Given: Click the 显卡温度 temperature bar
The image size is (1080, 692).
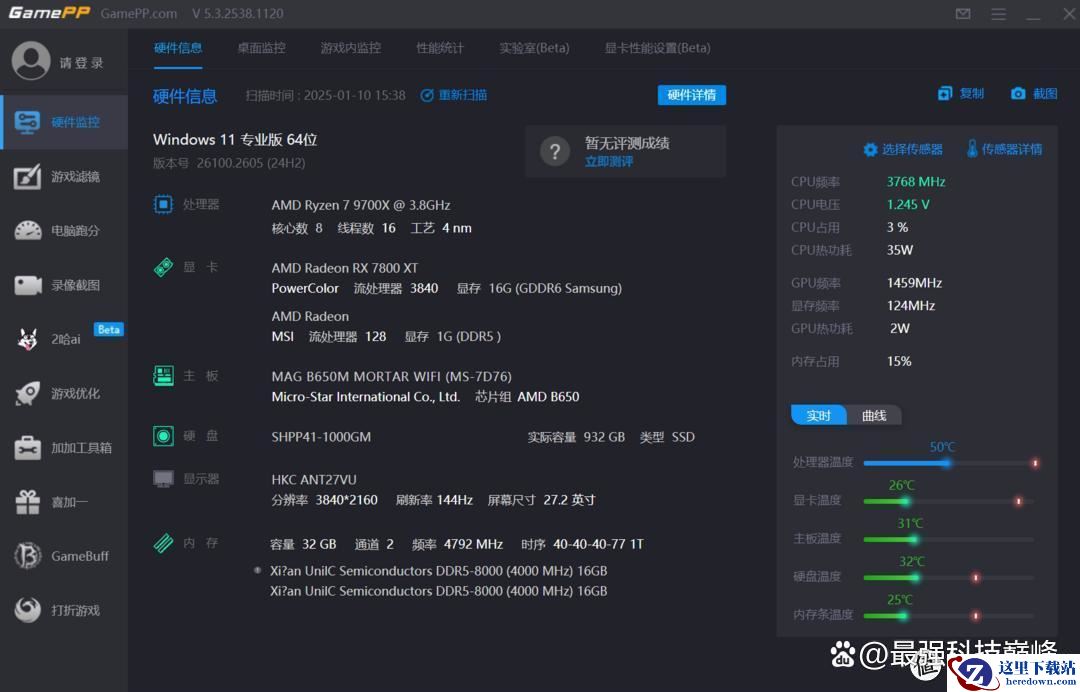Looking at the screenshot, I should pyautogui.click(x=948, y=501).
